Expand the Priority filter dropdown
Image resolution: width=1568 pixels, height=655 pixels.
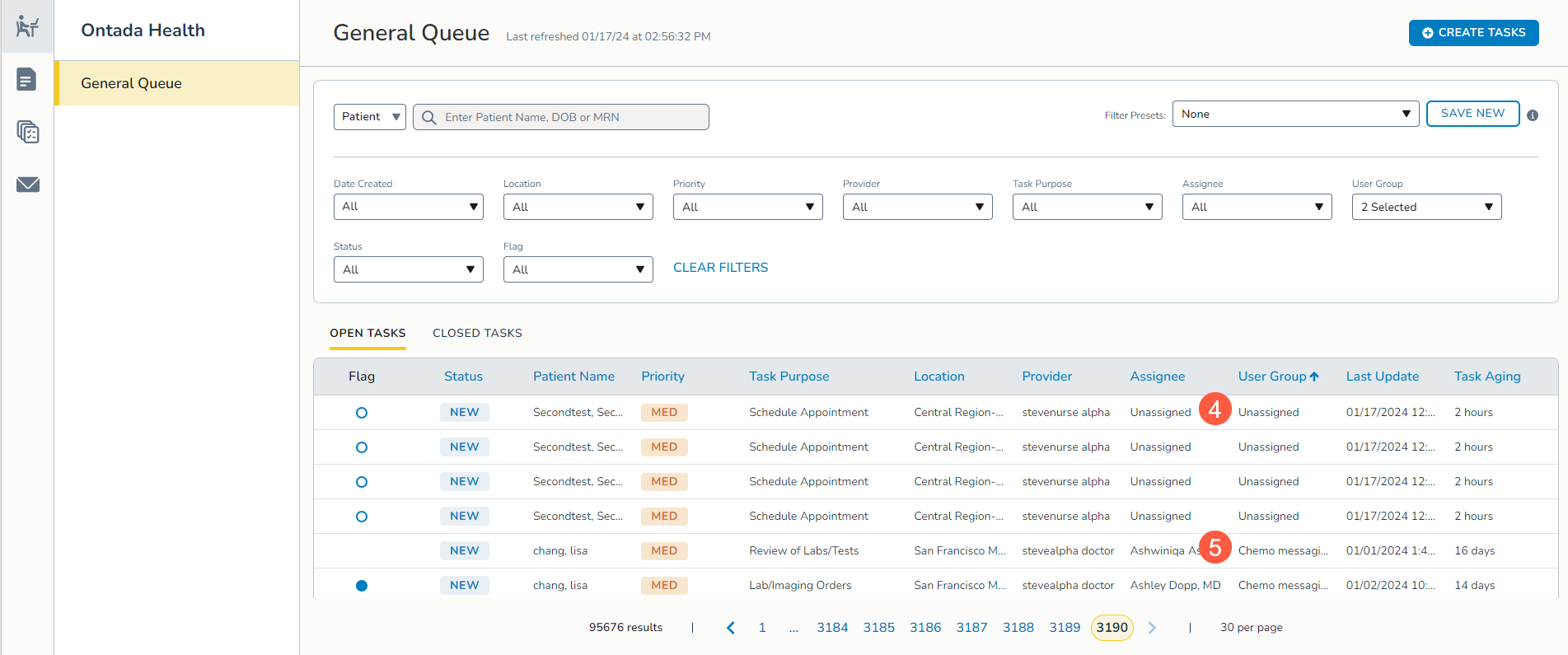tap(747, 207)
